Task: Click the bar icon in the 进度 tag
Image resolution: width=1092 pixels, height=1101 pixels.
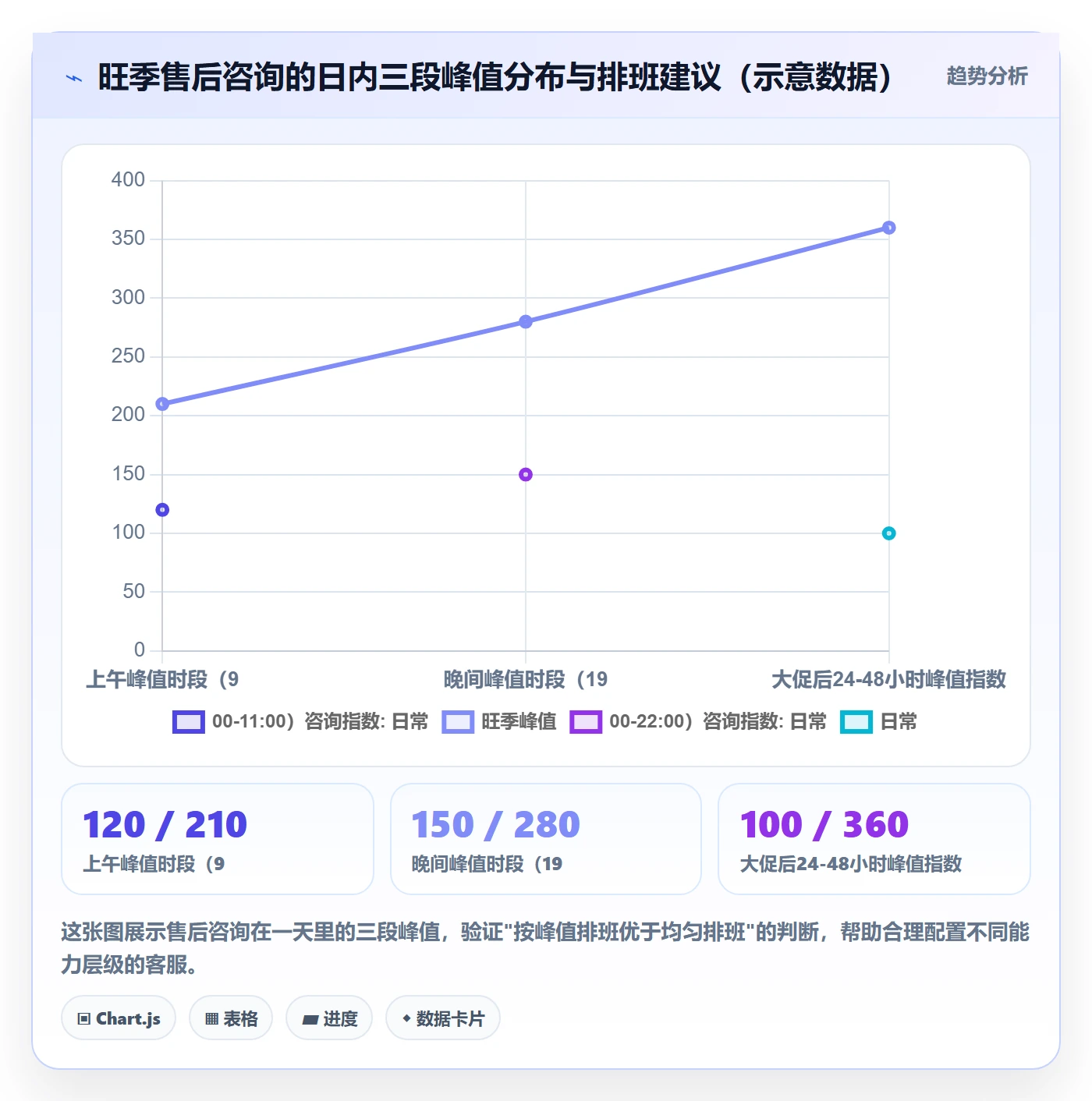Action: [x=310, y=1019]
